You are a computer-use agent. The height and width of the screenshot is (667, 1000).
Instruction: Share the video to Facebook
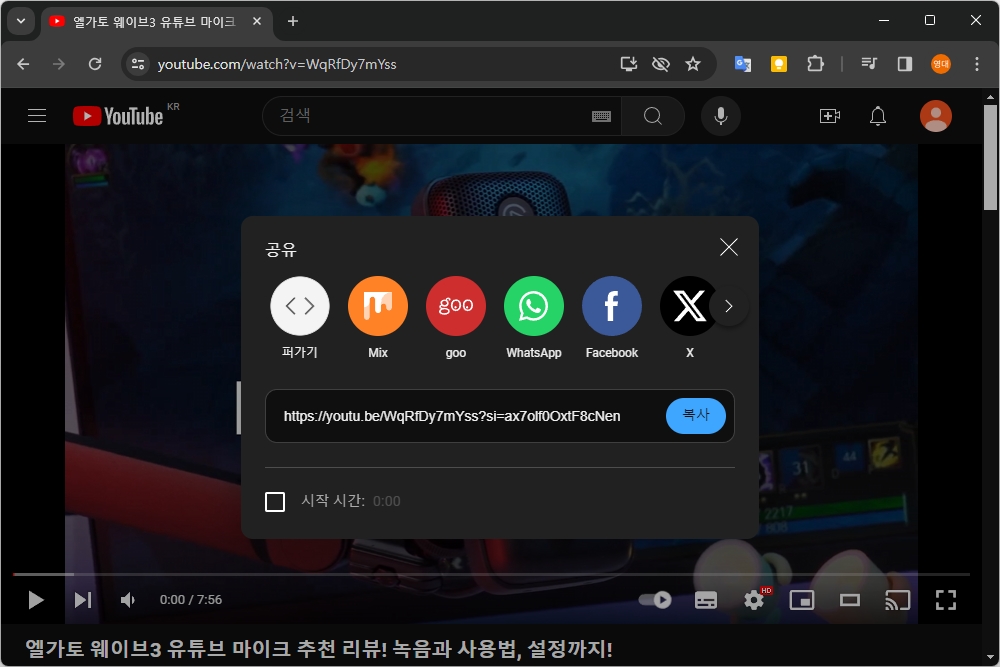[x=612, y=306]
